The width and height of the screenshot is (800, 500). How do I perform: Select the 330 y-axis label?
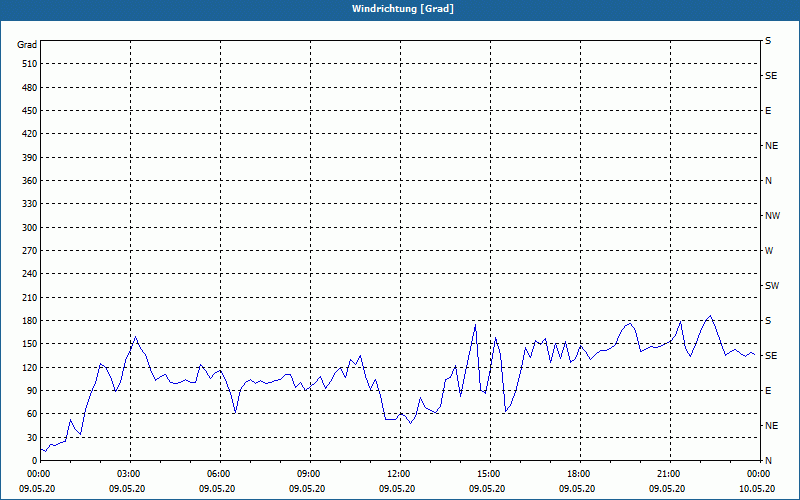click(30, 204)
